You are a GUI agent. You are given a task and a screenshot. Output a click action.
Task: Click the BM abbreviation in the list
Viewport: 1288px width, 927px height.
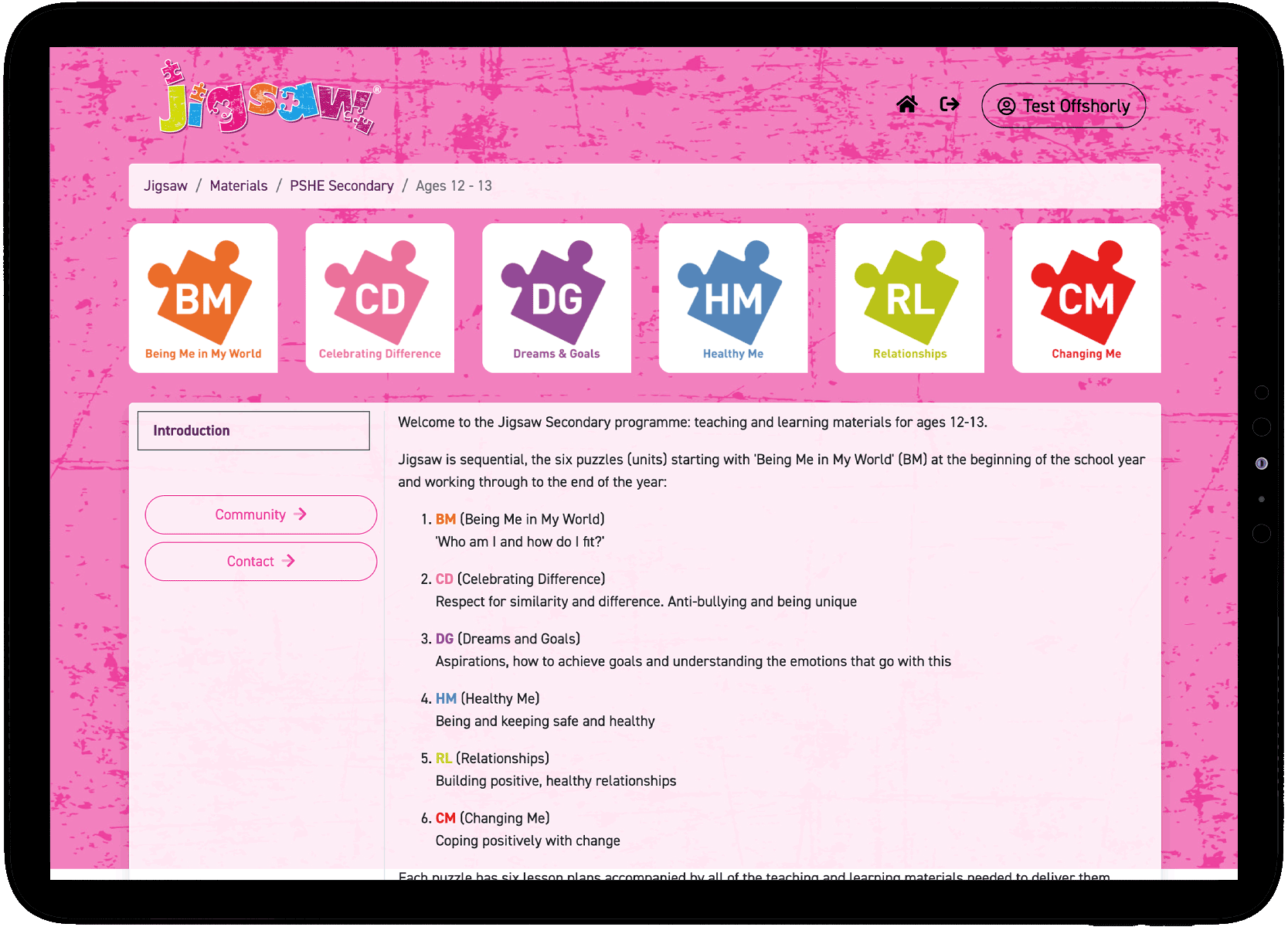click(x=446, y=520)
